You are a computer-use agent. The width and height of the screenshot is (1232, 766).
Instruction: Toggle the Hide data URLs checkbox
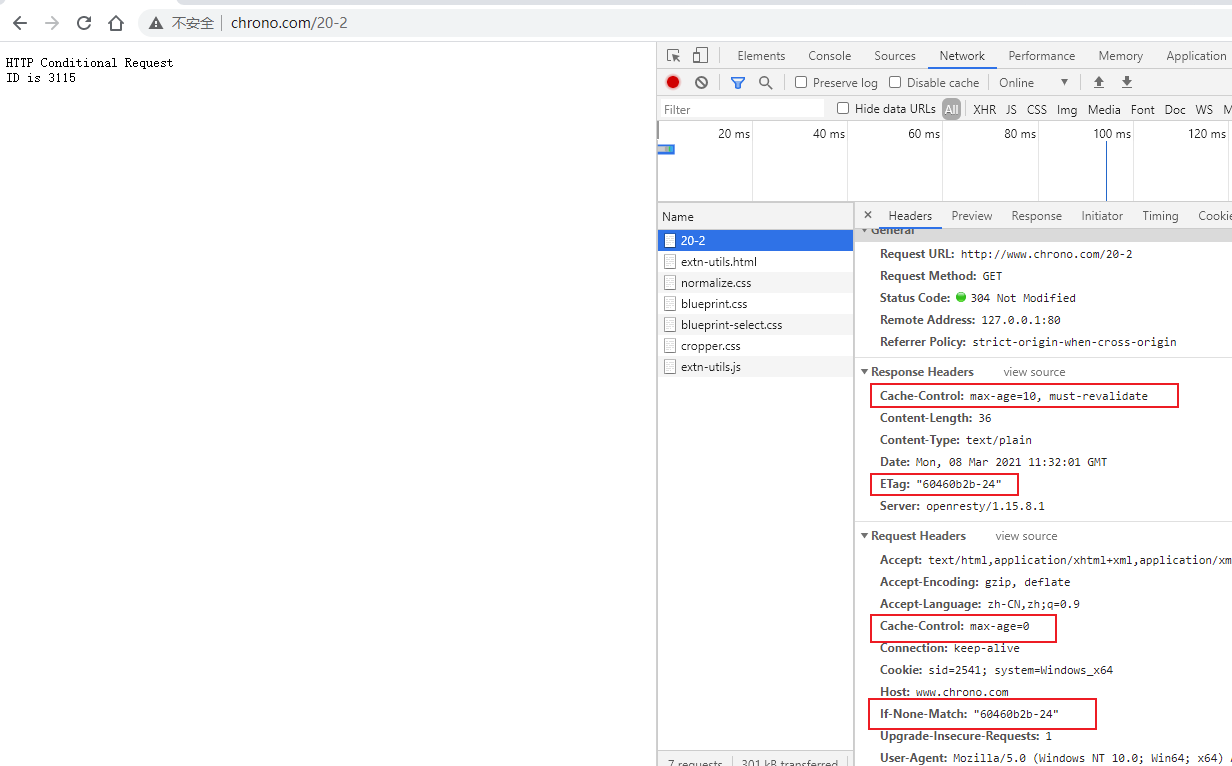(x=843, y=109)
